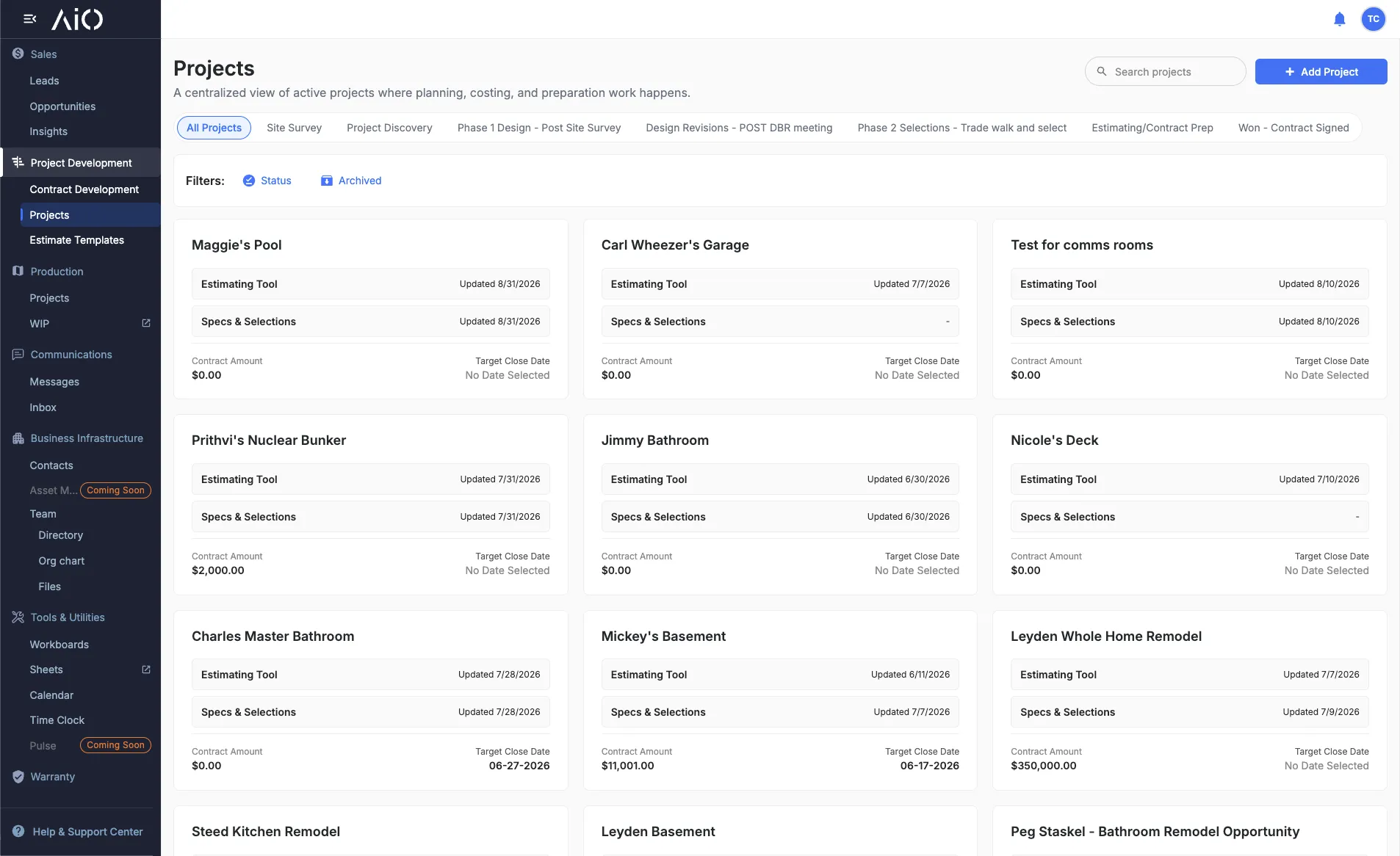Go to Leads in sidebar
This screenshot has height=856, width=1400.
point(44,81)
